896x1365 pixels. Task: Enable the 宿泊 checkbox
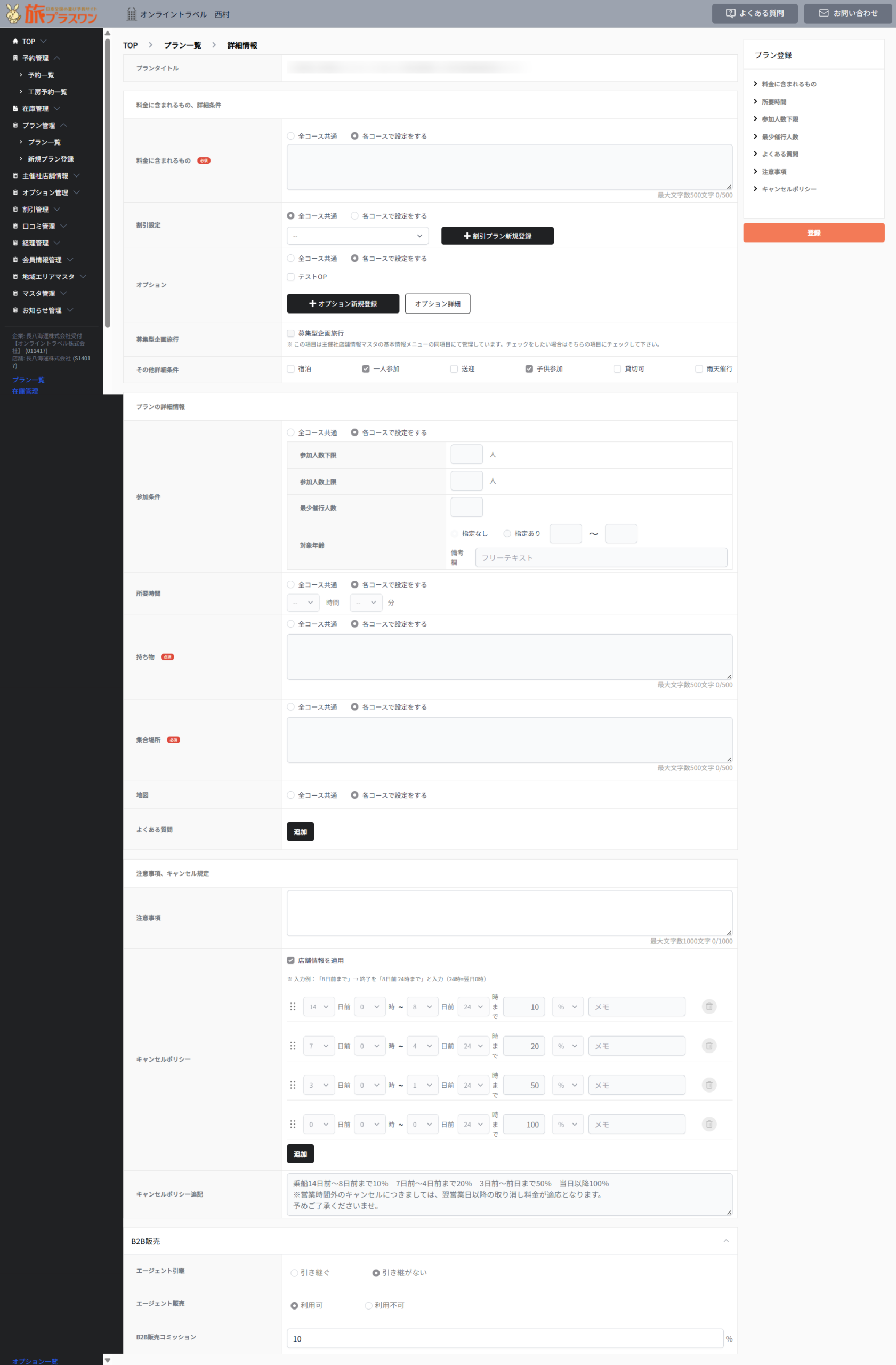click(x=290, y=369)
